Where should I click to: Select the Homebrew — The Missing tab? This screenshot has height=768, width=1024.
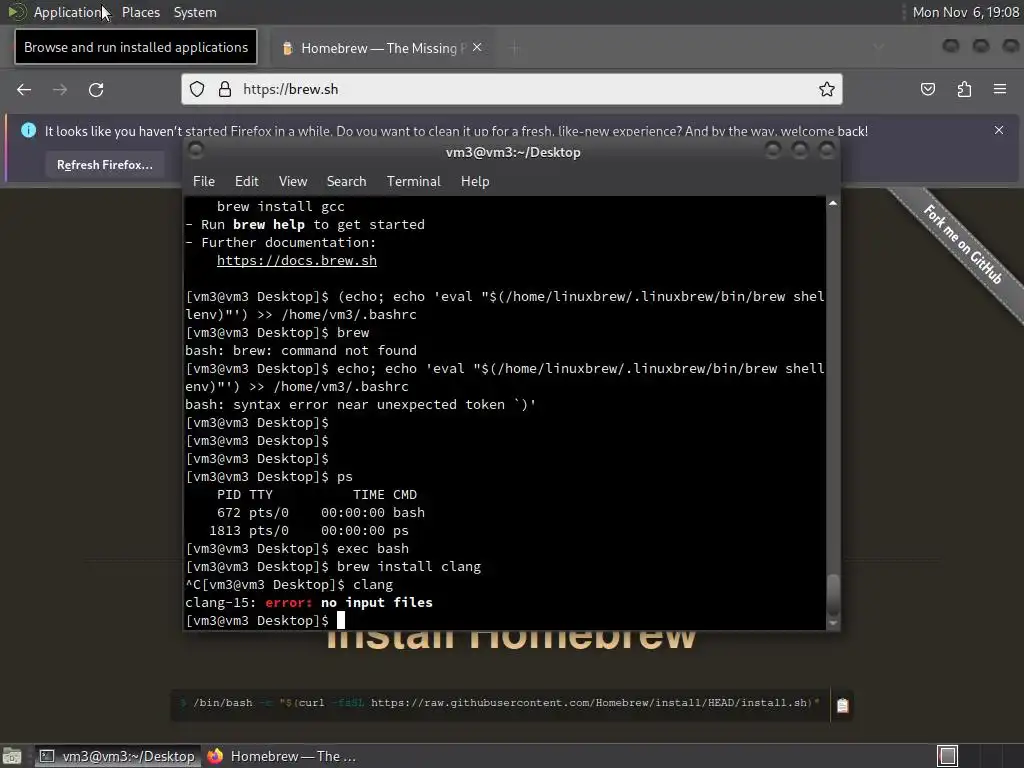pos(382,48)
